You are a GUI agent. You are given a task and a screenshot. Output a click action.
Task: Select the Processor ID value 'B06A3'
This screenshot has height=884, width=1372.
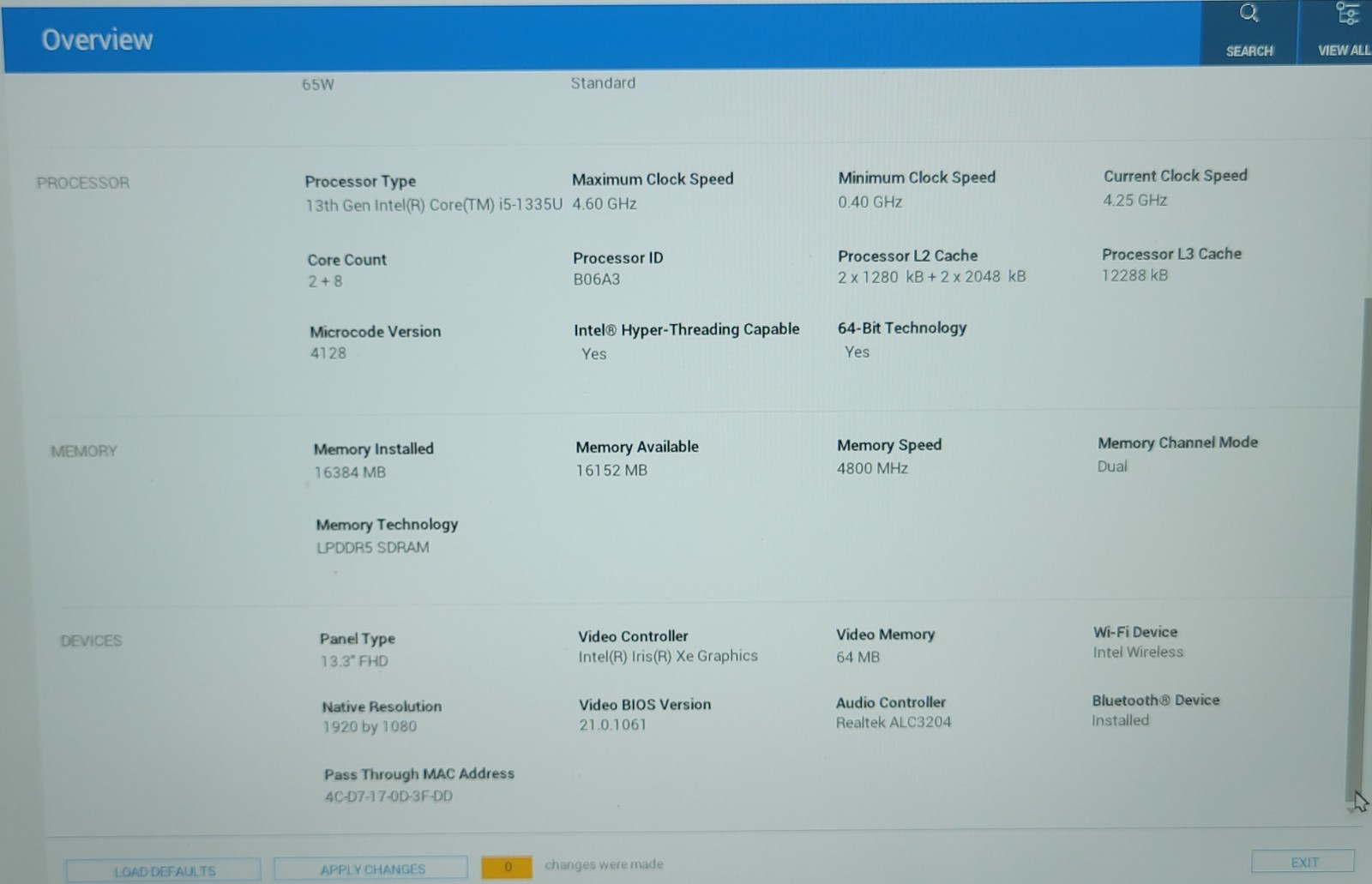[597, 279]
